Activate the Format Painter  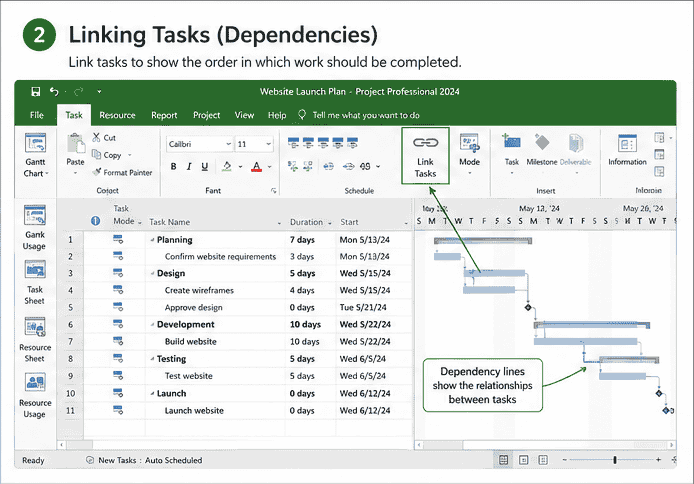122,172
